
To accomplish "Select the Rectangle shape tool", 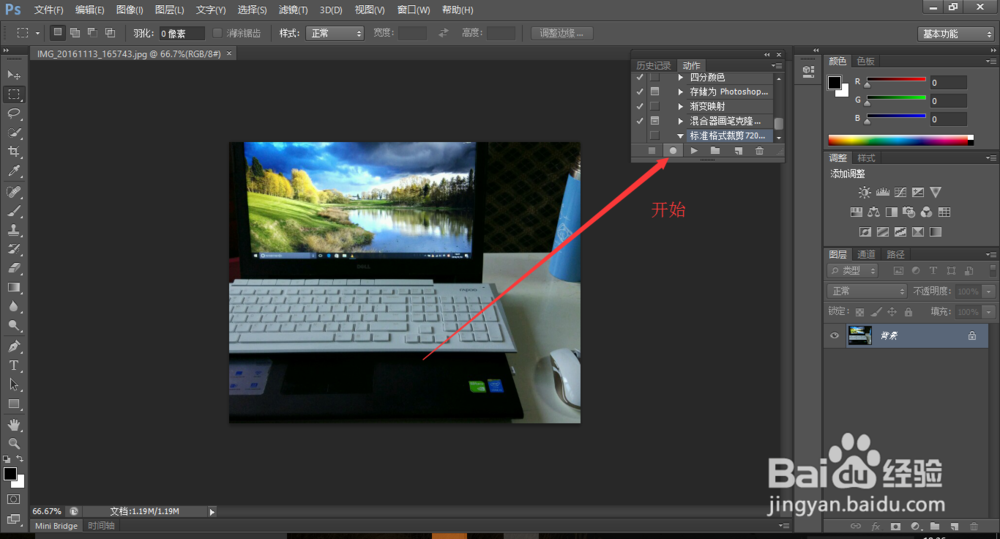I will point(13,404).
